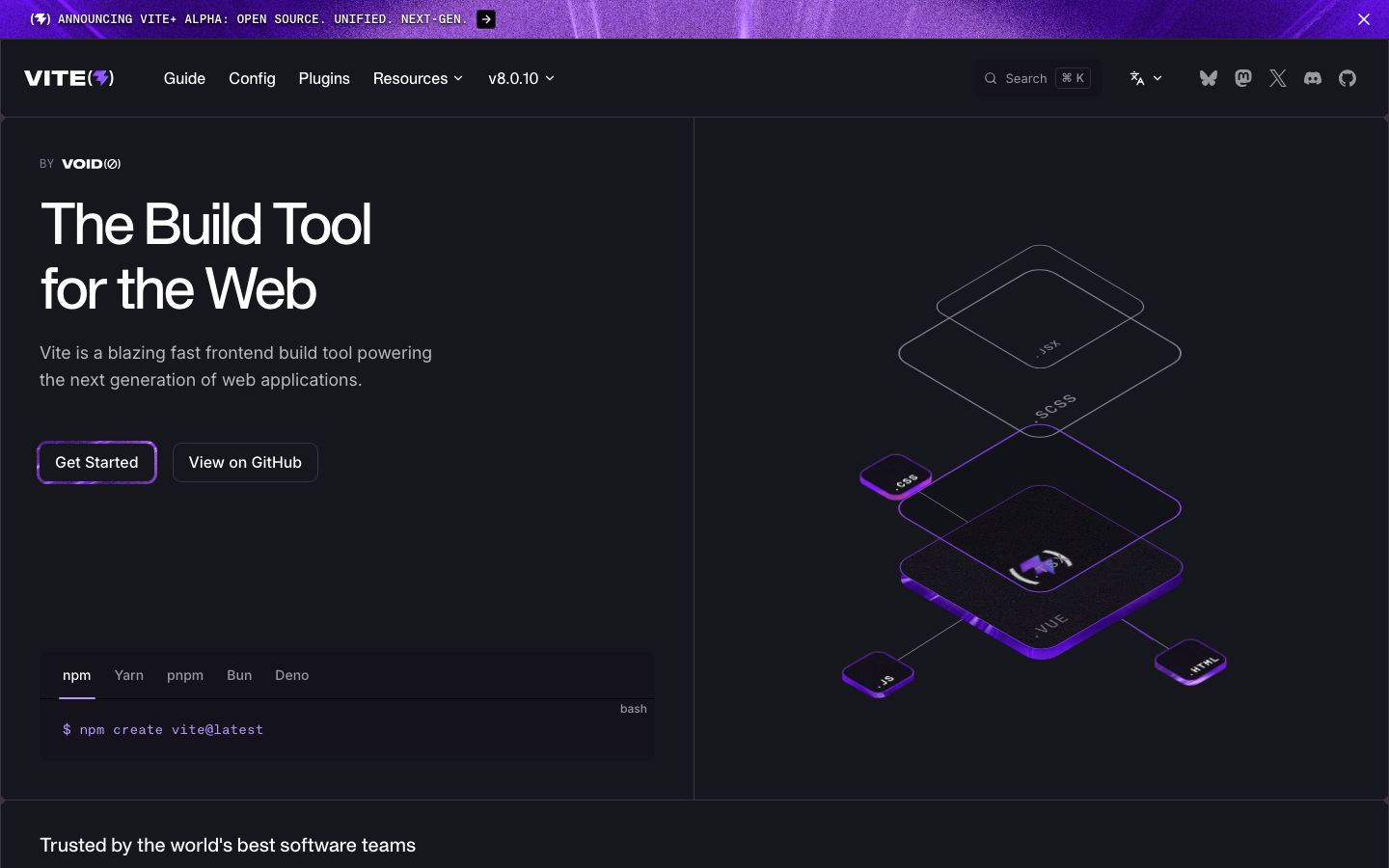Screen dimensions: 1389x868
Task: Click the 'The Build Tool for the Web' heading
Action: [205, 257]
